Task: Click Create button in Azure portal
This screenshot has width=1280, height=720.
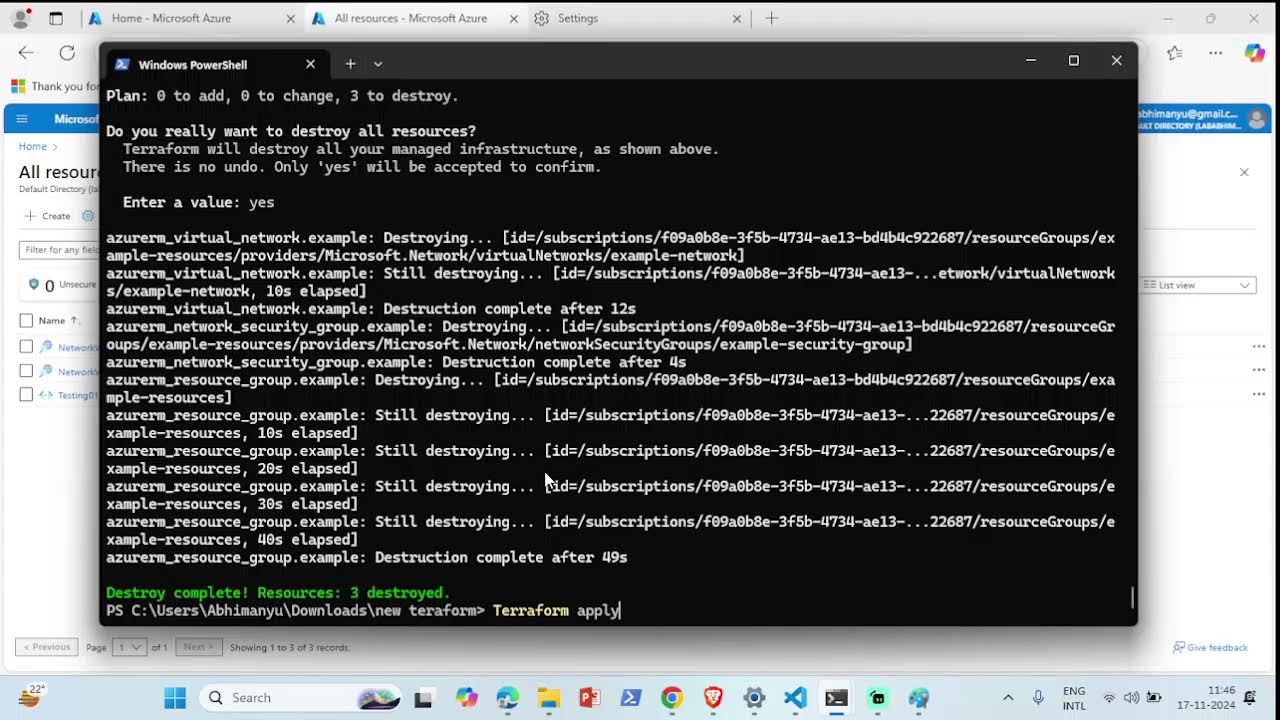Action: tap(48, 216)
